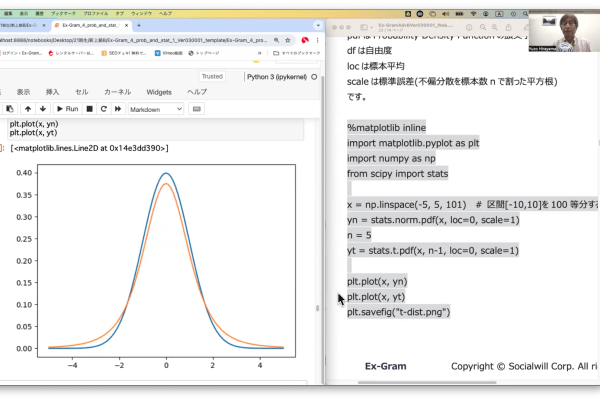
Task: Move cell up with arrow icon
Action: point(27,108)
